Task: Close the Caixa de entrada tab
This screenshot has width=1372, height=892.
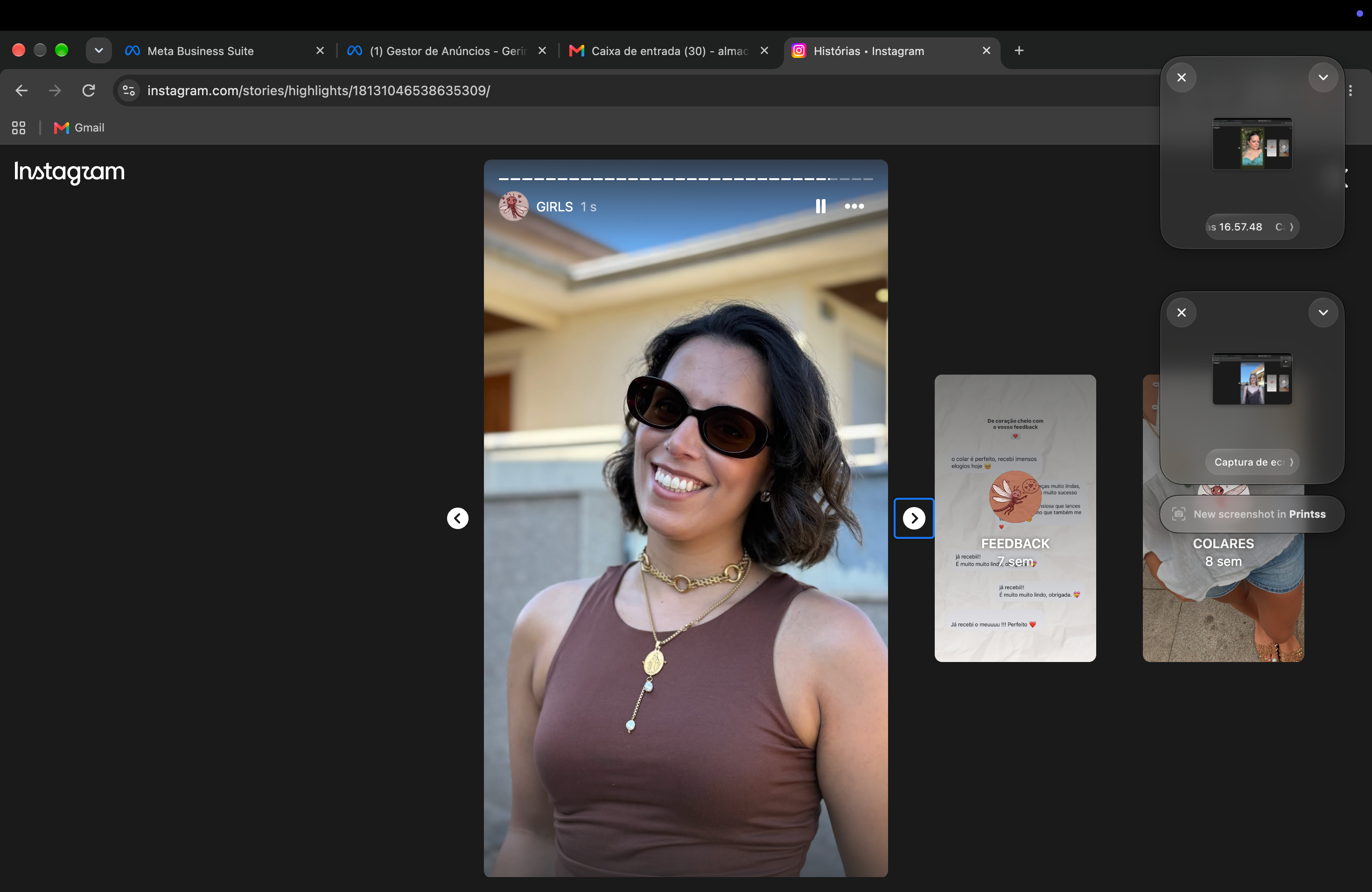Action: (764, 51)
